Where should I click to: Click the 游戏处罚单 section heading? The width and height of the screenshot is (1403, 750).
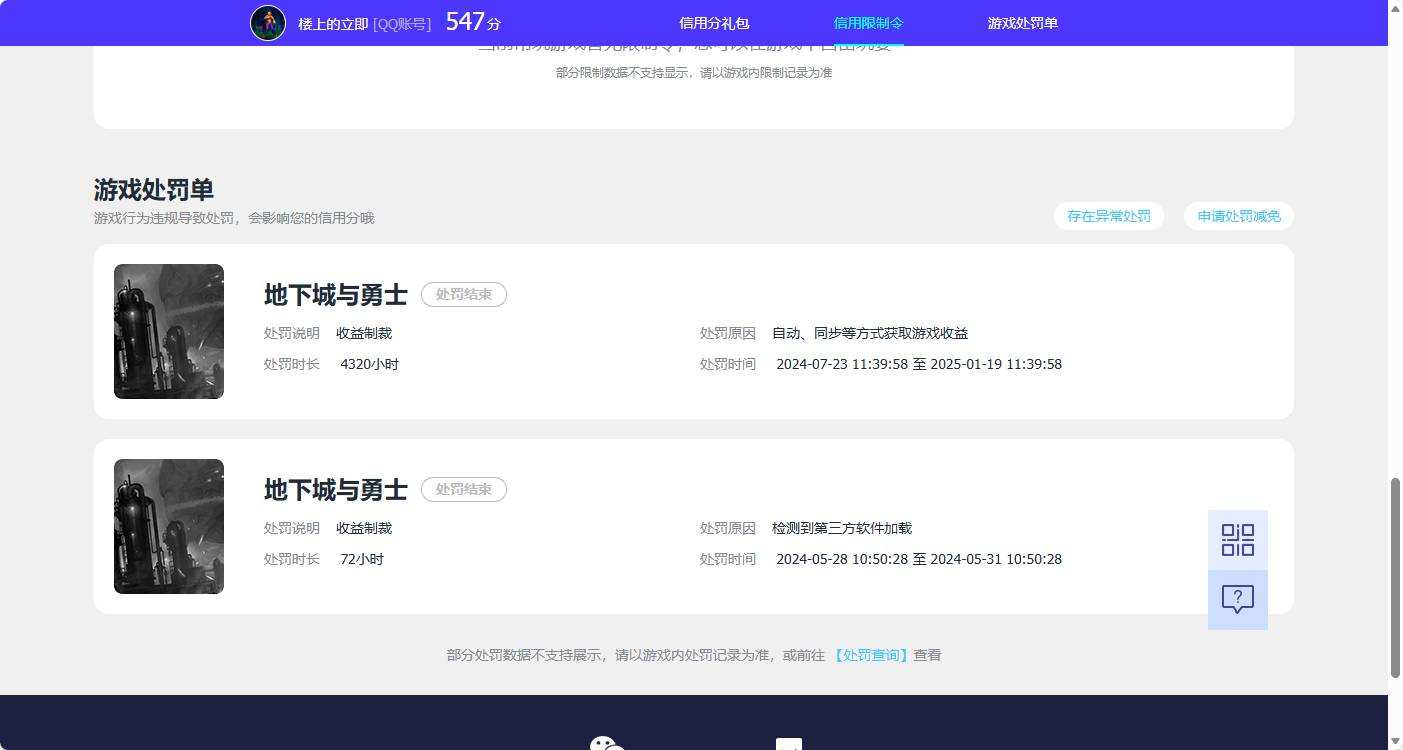click(154, 190)
